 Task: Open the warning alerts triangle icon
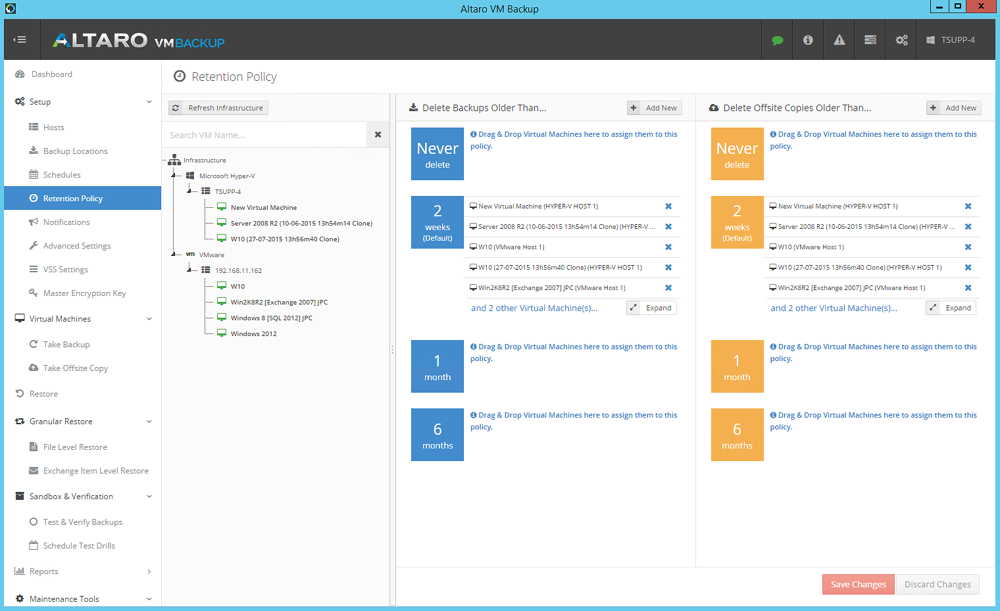[x=839, y=40]
